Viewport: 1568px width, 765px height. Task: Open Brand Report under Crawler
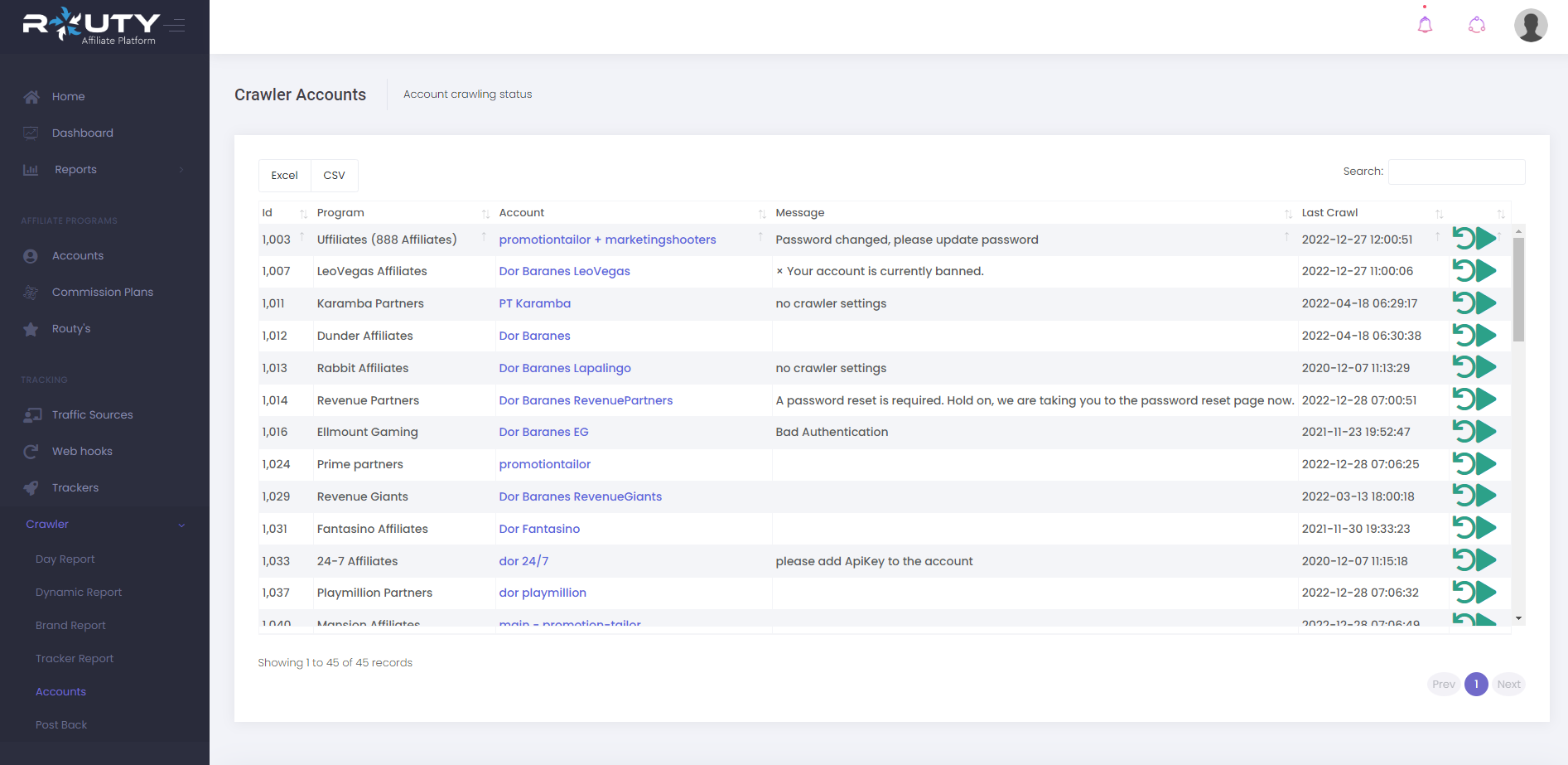(70, 626)
